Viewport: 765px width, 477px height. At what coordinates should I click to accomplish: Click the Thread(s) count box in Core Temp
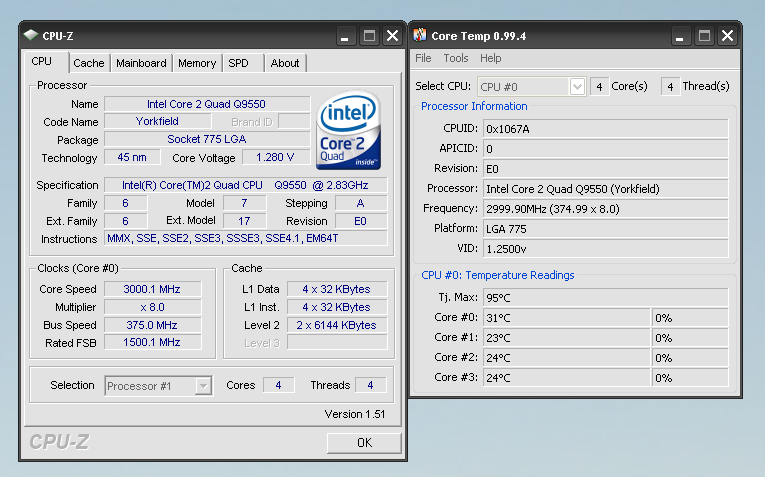[x=670, y=87]
